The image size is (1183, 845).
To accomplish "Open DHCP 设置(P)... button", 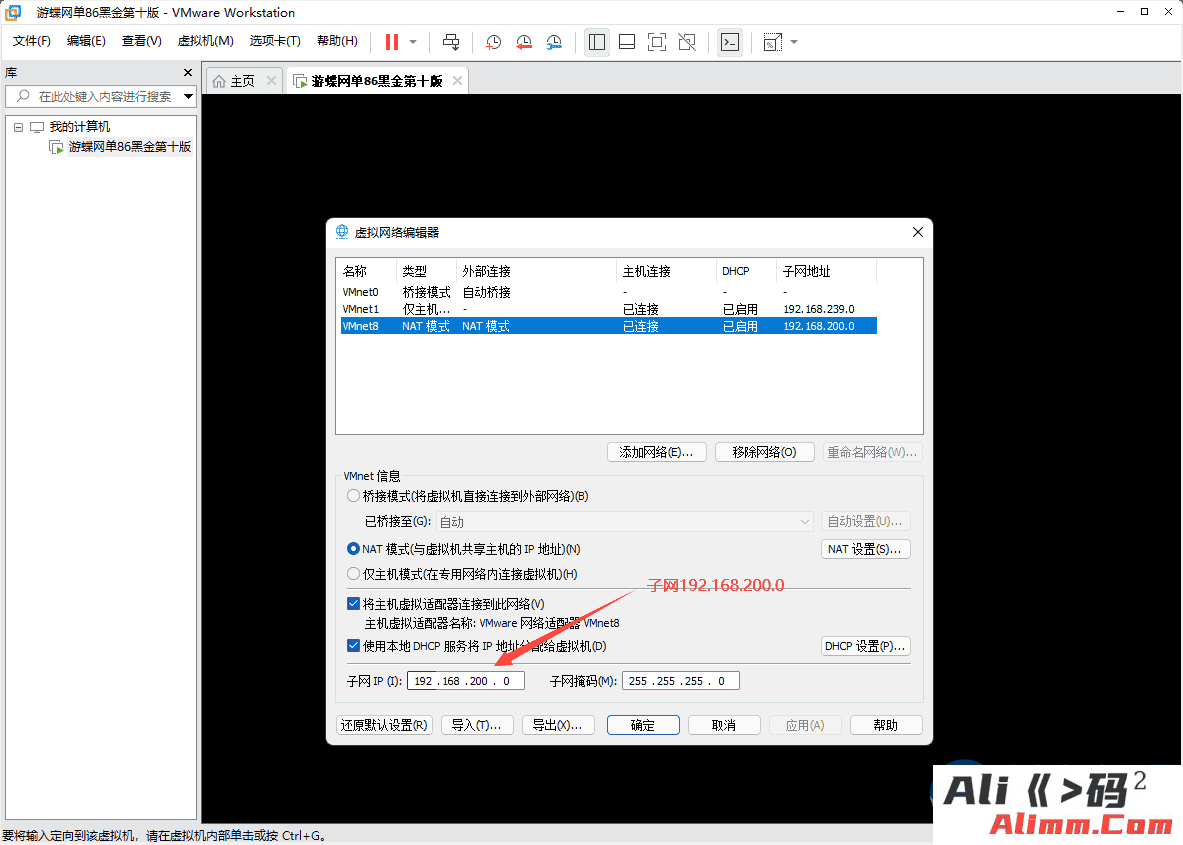I will (865, 646).
